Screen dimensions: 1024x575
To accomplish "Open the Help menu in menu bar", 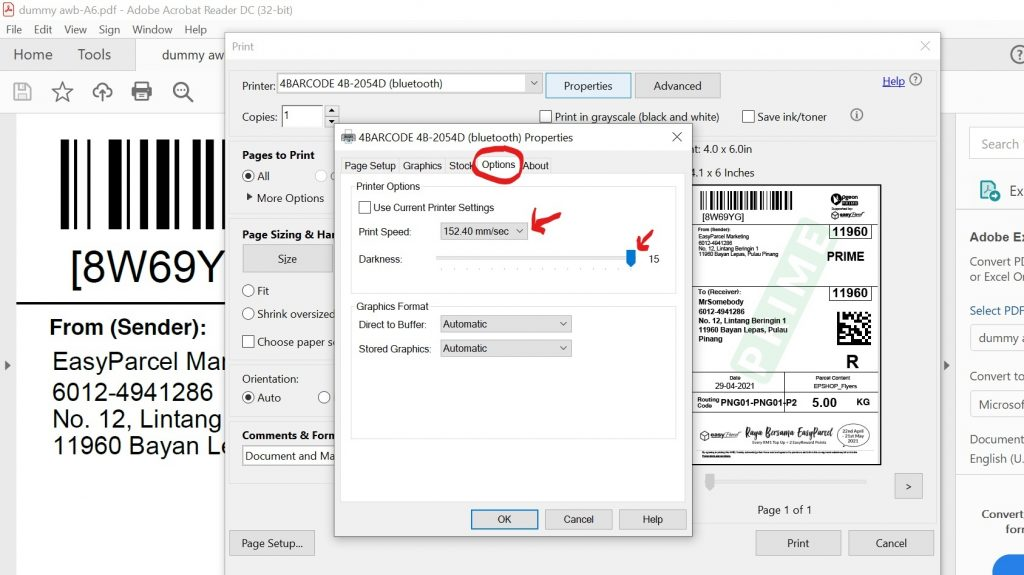I will (x=195, y=29).
